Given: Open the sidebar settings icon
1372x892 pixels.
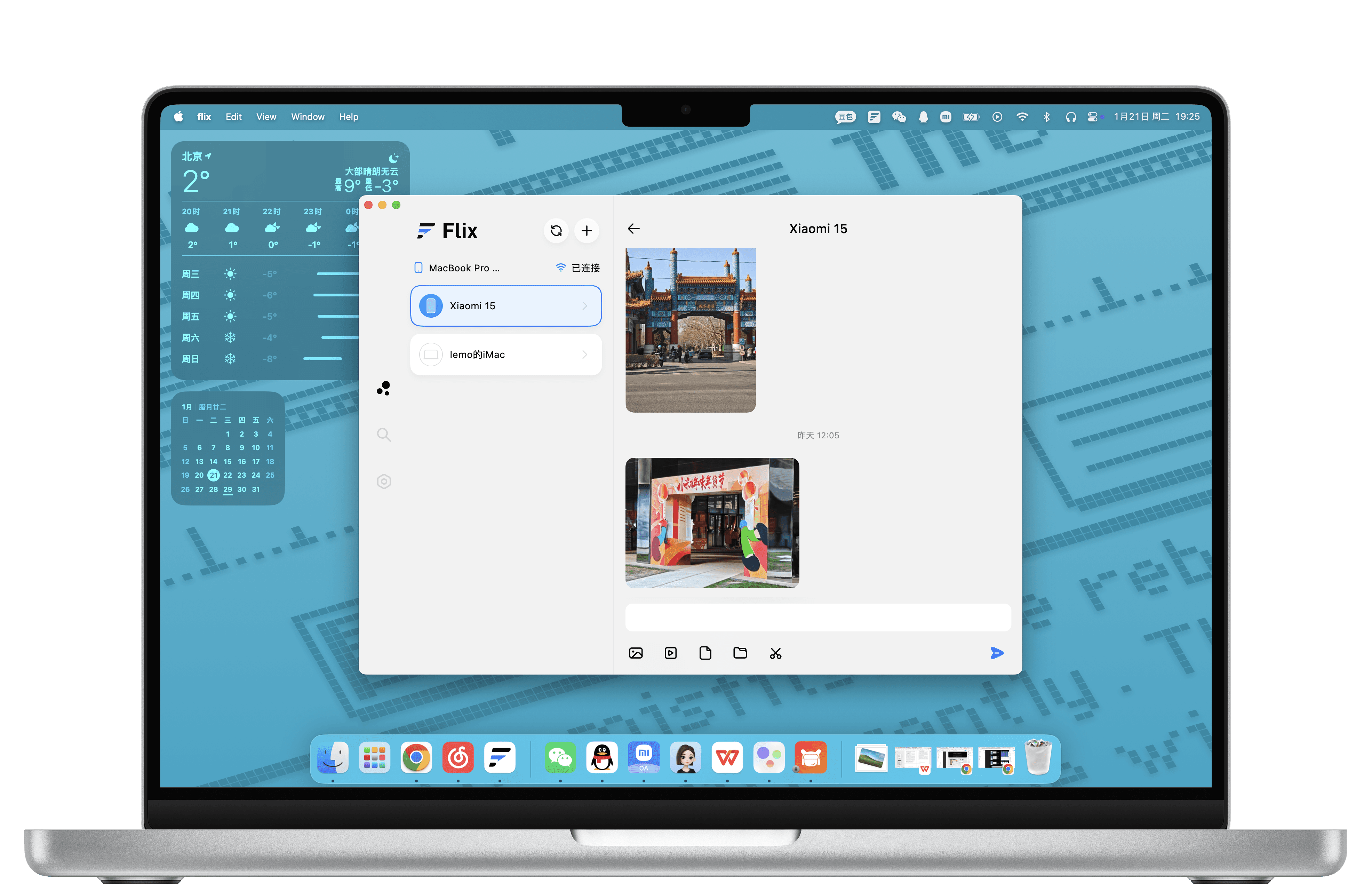Looking at the screenshot, I should [x=384, y=481].
